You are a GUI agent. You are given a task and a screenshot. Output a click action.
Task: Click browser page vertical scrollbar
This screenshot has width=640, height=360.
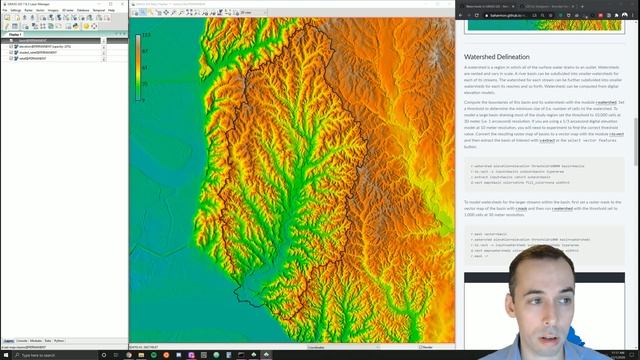click(635, 141)
